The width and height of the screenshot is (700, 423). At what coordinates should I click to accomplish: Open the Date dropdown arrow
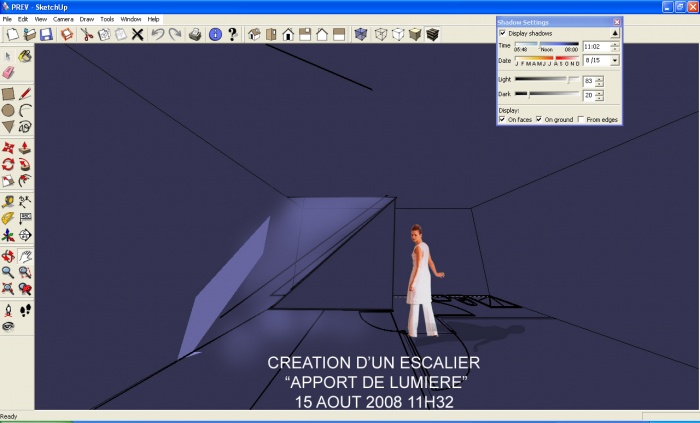[x=614, y=60]
